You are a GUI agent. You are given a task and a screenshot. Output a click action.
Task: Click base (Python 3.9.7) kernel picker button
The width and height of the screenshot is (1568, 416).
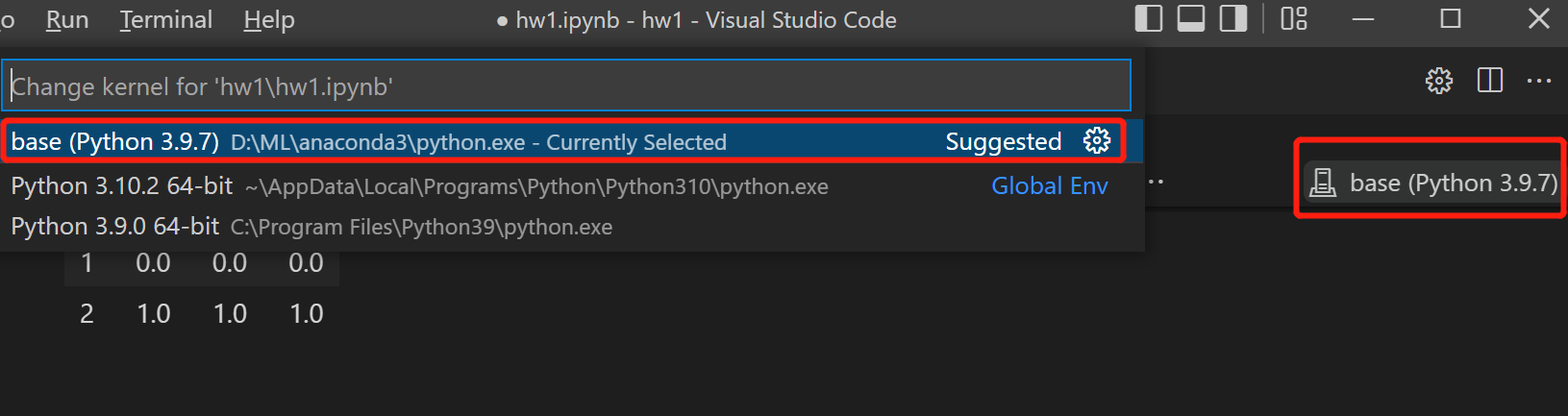(x=1434, y=183)
